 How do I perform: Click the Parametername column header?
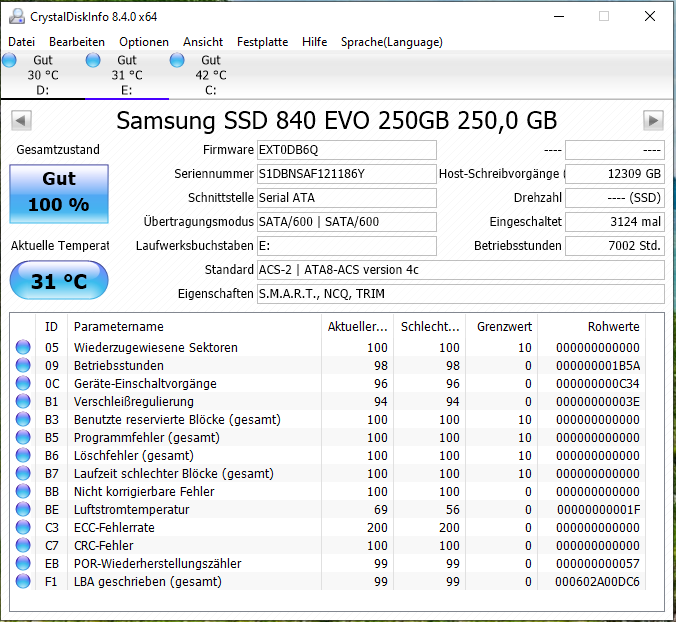[x=194, y=327]
